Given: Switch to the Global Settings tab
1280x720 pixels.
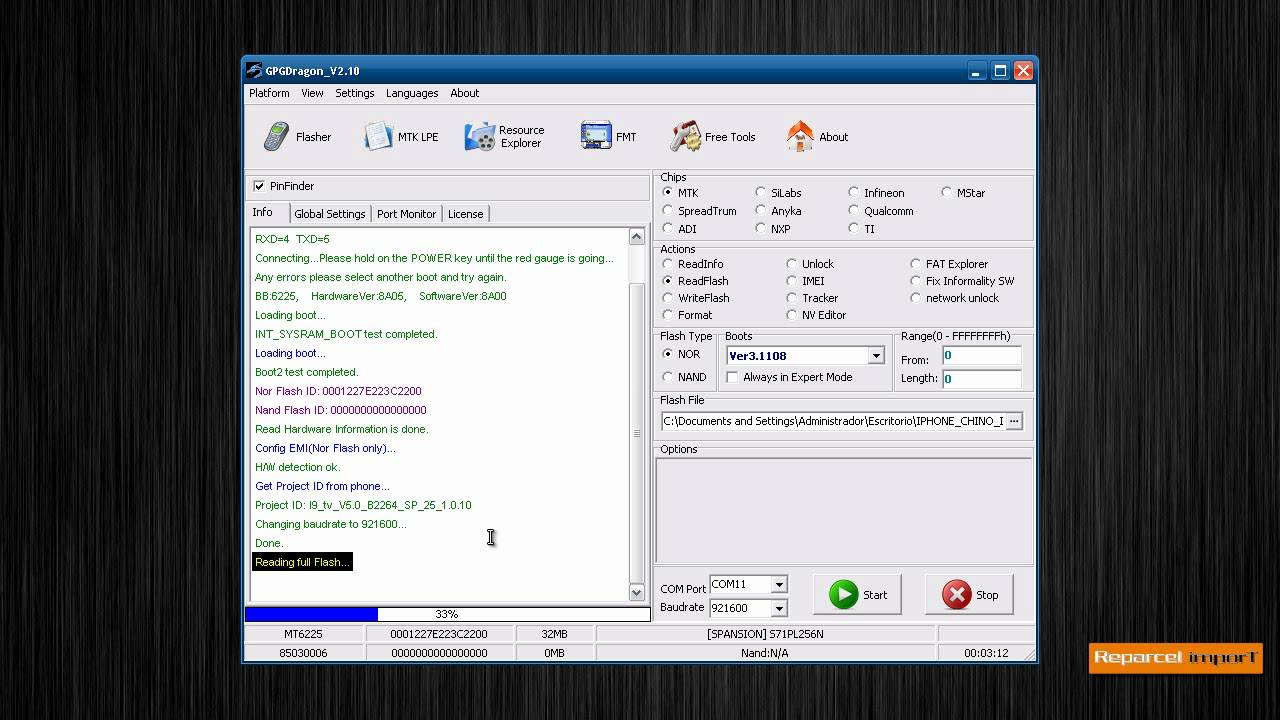Looking at the screenshot, I should tap(330, 214).
